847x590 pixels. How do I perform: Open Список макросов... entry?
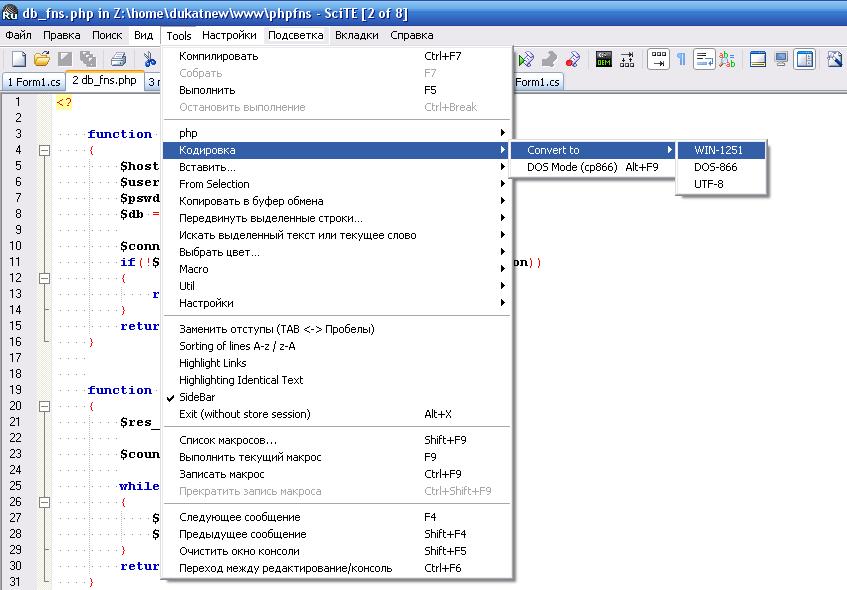[x=338, y=440]
